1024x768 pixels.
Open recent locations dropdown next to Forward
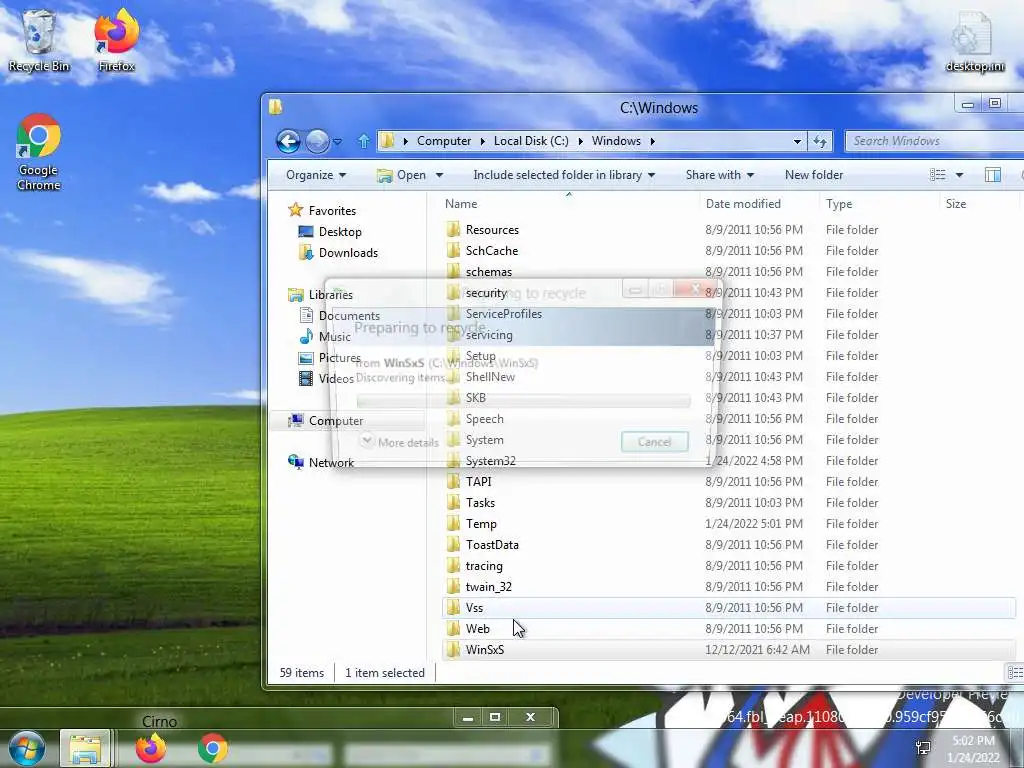(x=337, y=141)
